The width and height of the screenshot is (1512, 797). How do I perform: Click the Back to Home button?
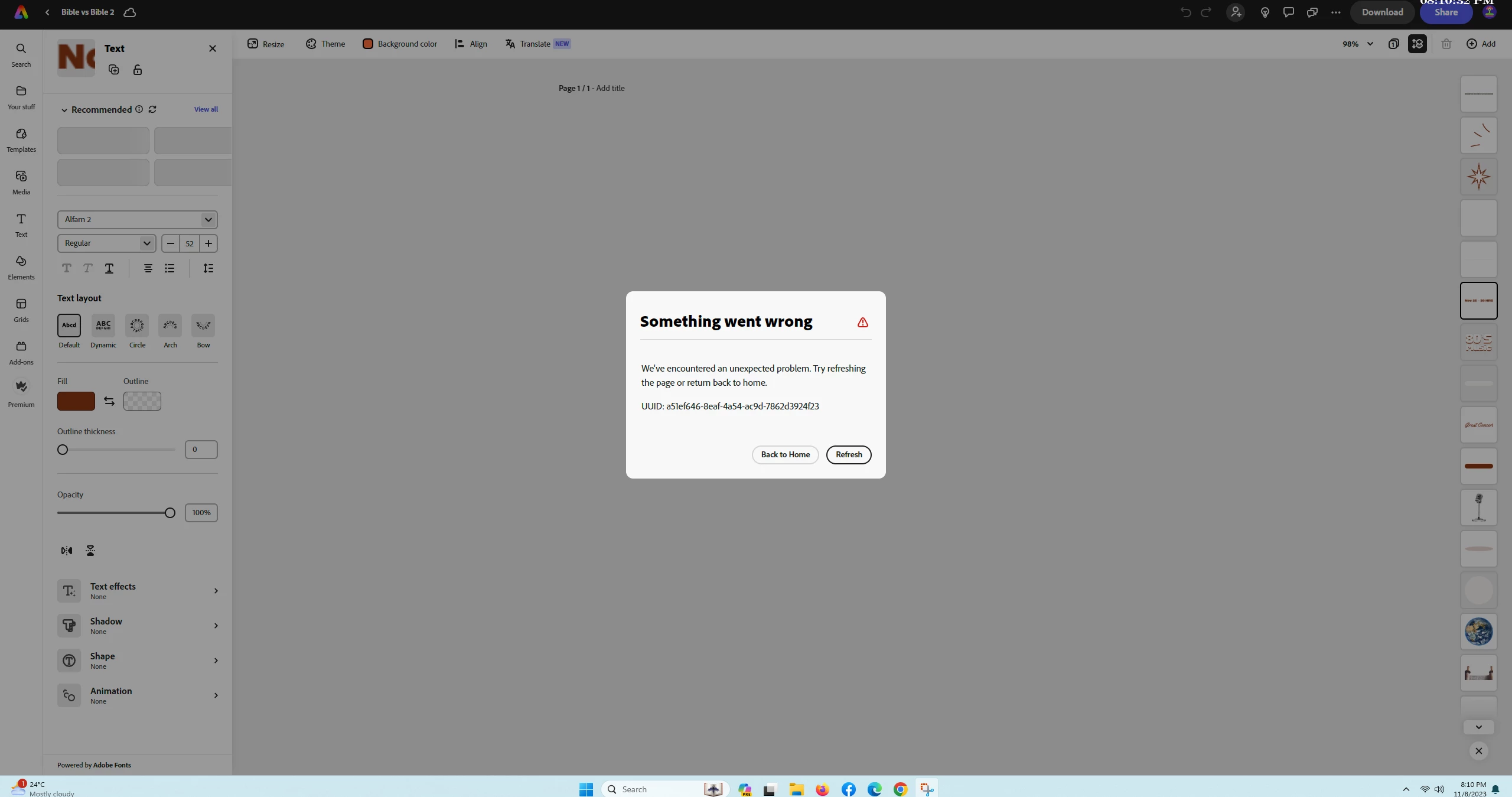[785, 454]
